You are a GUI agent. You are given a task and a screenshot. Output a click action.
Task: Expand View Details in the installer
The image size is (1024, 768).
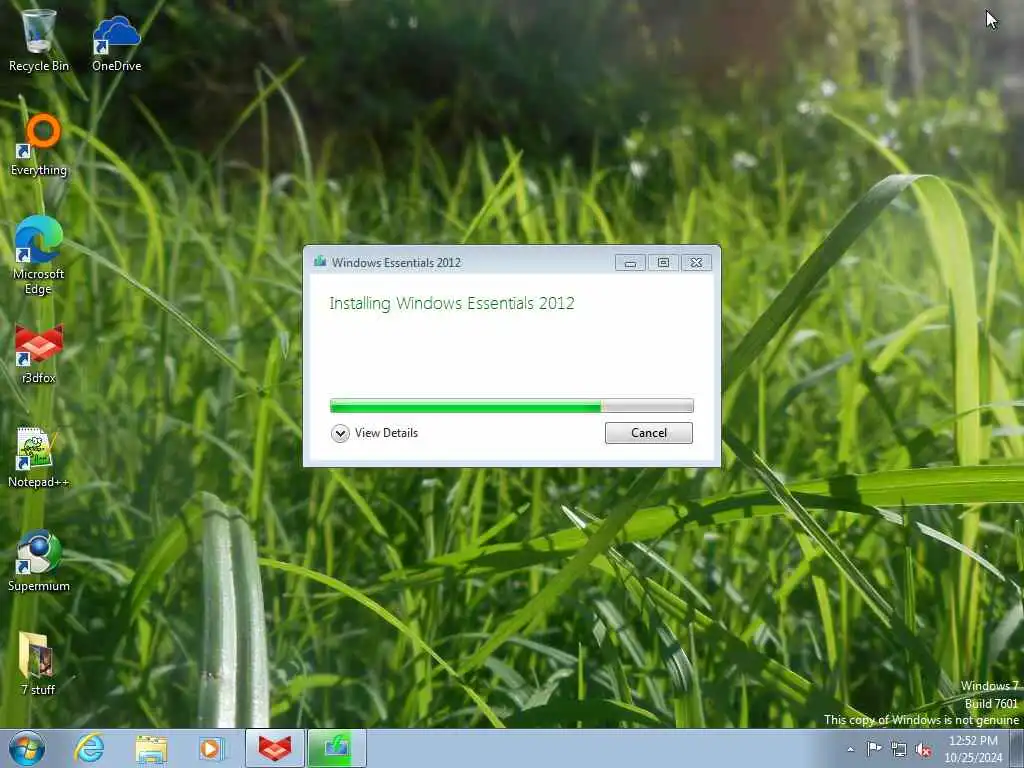tap(374, 433)
